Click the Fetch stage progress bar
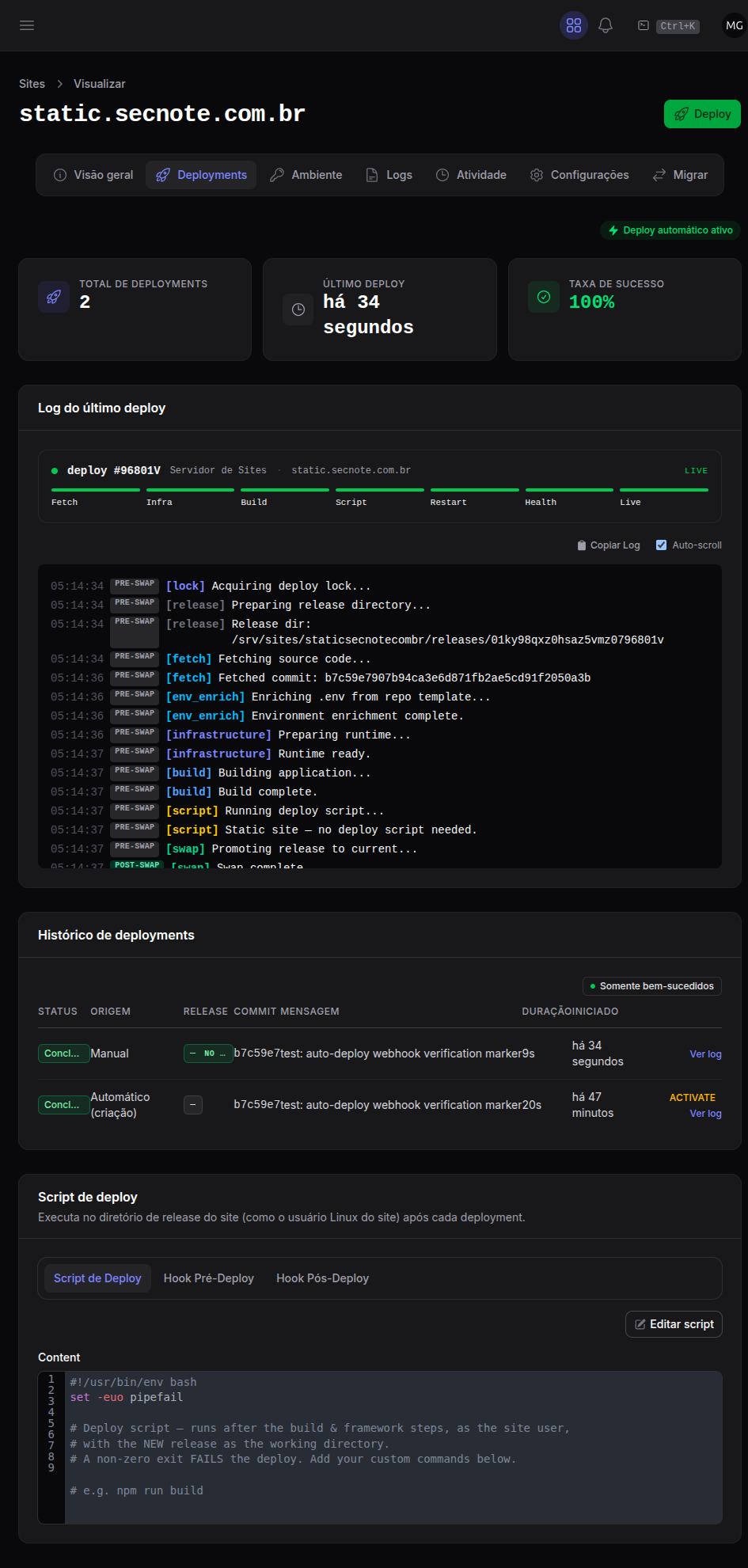Viewport: 748px width, 1568px height. click(96, 490)
